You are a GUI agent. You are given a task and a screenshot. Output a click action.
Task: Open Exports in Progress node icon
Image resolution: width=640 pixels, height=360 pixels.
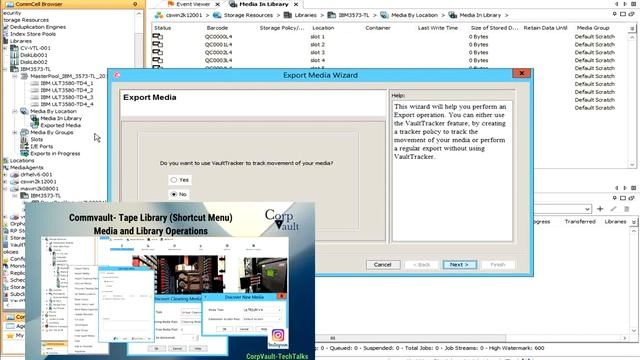24,154
